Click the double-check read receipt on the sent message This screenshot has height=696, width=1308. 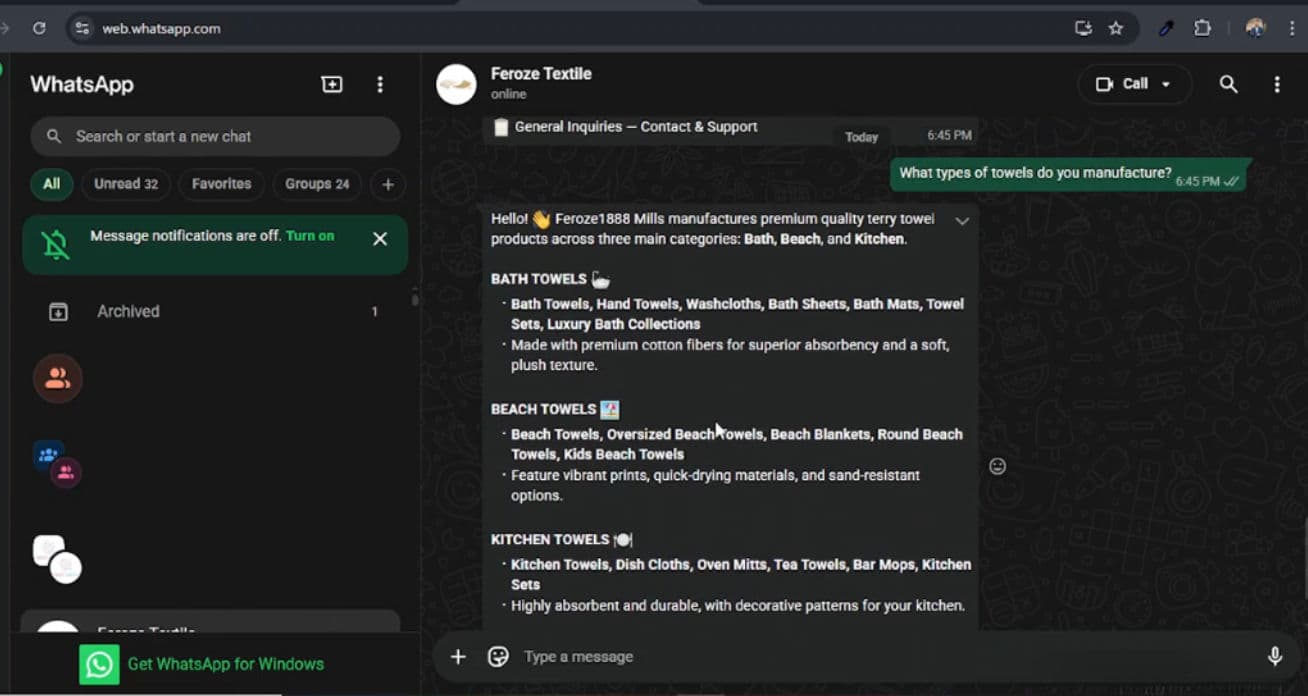click(1232, 181)
